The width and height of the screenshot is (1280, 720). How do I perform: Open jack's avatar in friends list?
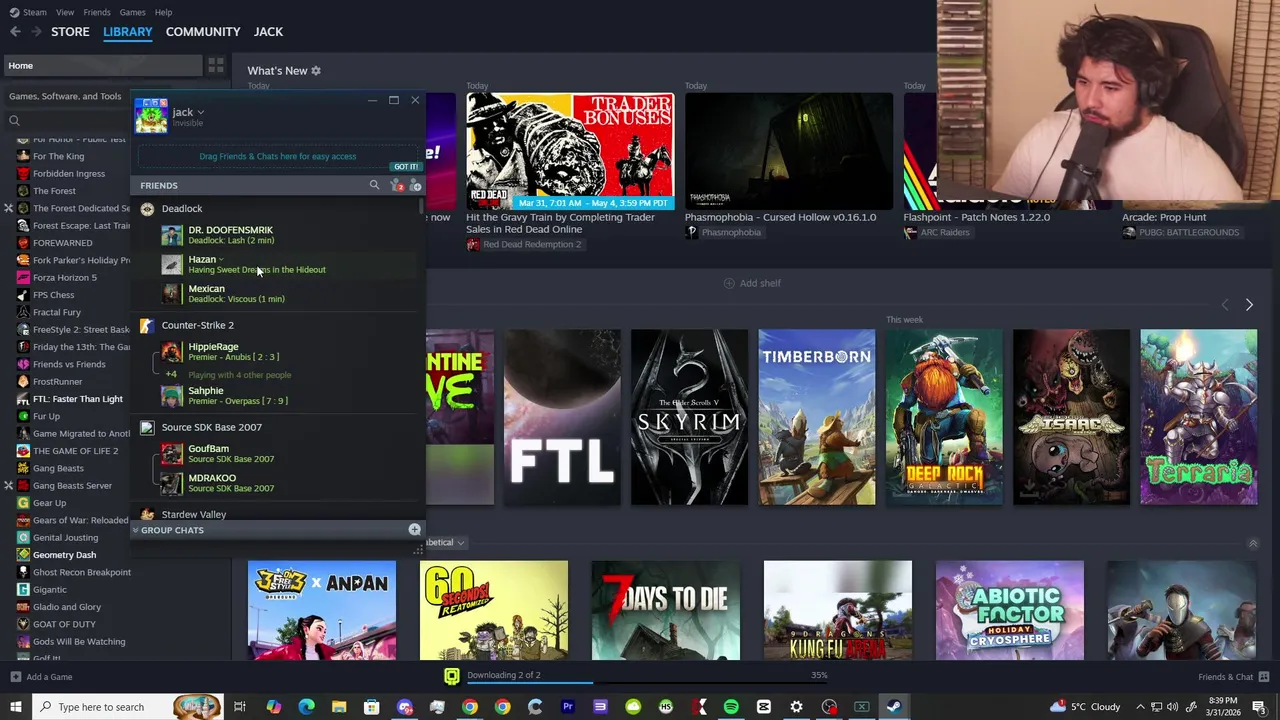[151, 116]
